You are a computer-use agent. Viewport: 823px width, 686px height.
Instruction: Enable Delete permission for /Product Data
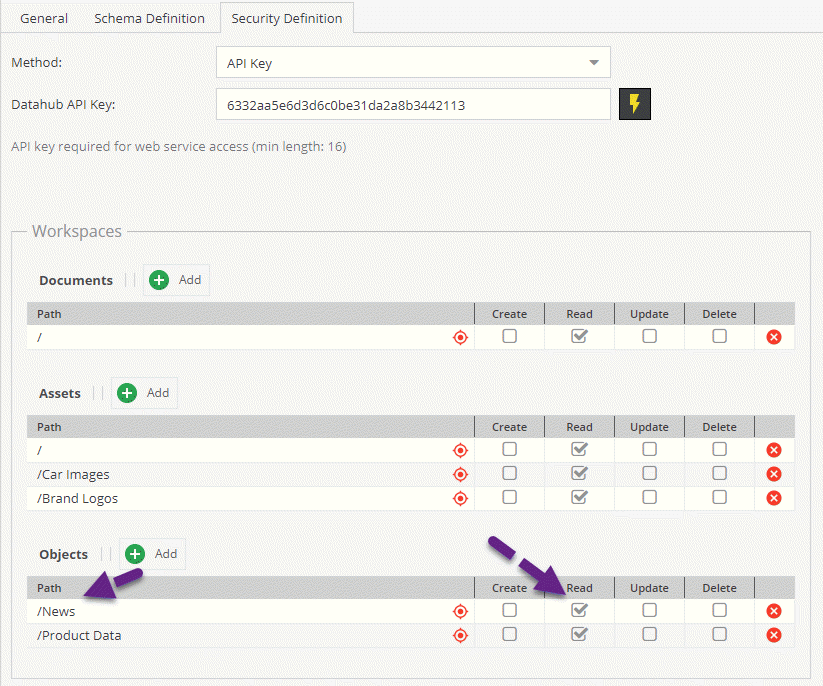click(x=719, y=634)
